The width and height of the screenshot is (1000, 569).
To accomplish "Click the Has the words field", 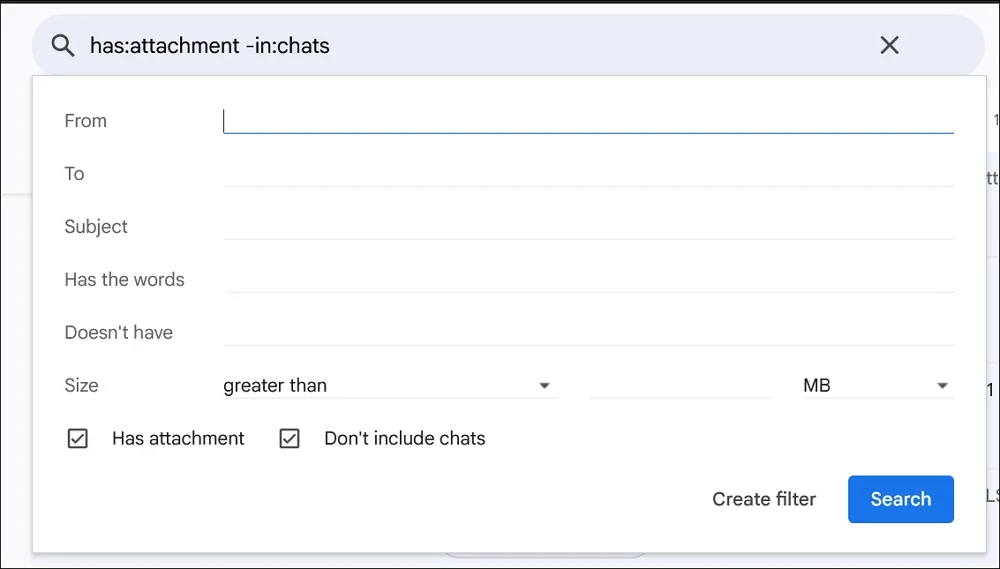I will 588,280.
